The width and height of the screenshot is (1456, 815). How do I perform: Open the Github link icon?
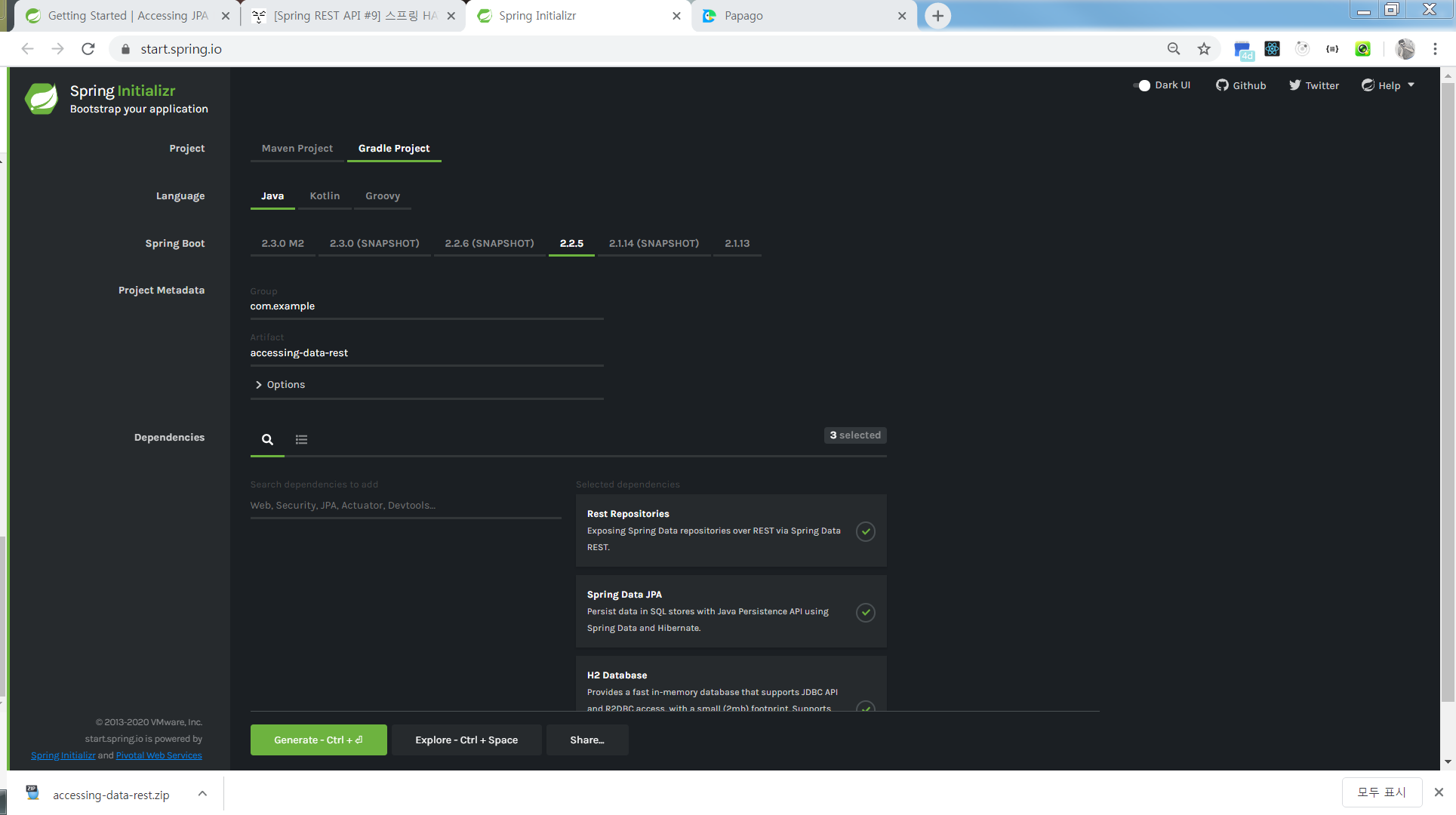pos(1222,85)
